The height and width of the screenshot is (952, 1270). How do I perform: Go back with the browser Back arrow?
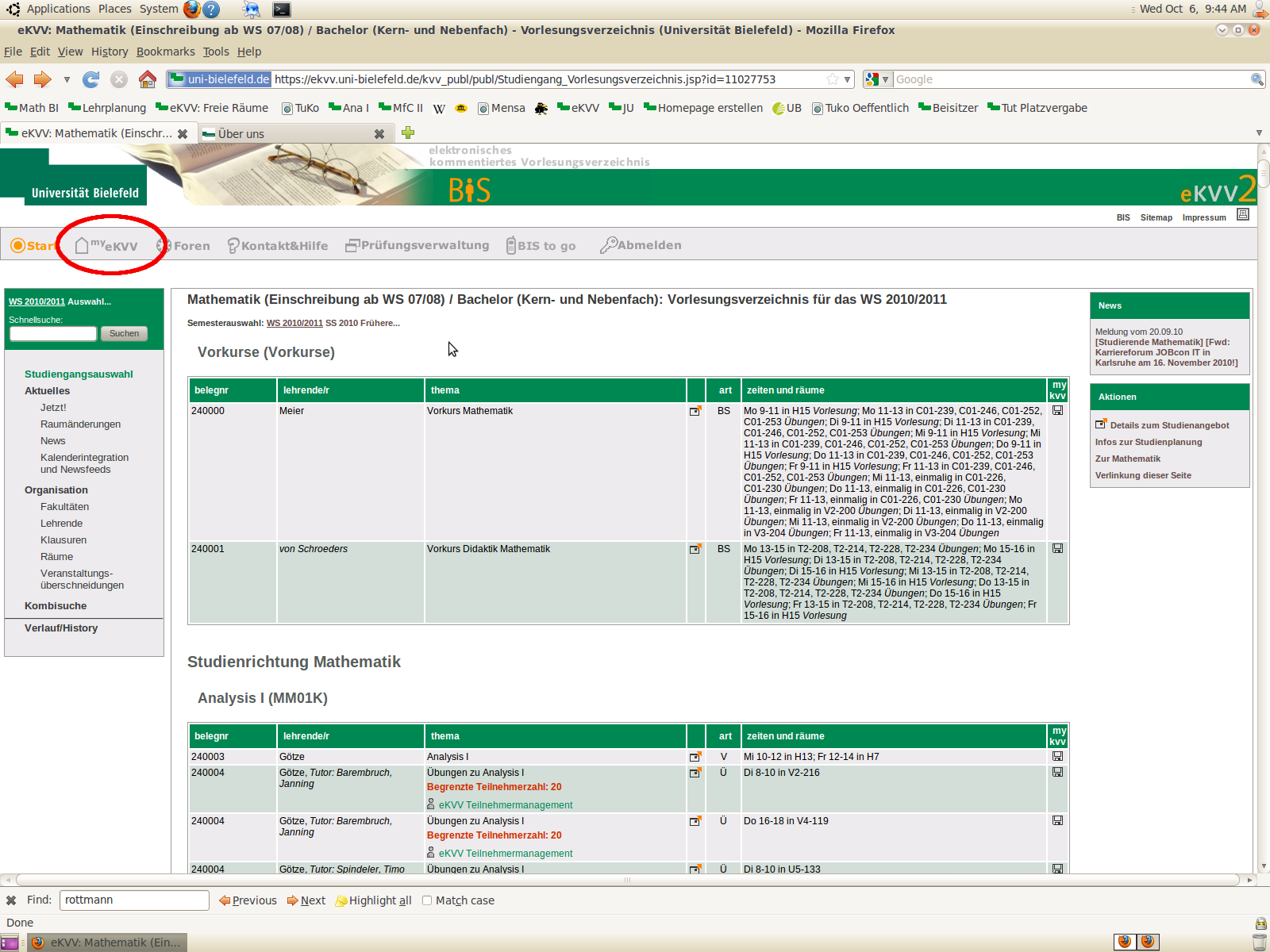[x=15, y=79]
